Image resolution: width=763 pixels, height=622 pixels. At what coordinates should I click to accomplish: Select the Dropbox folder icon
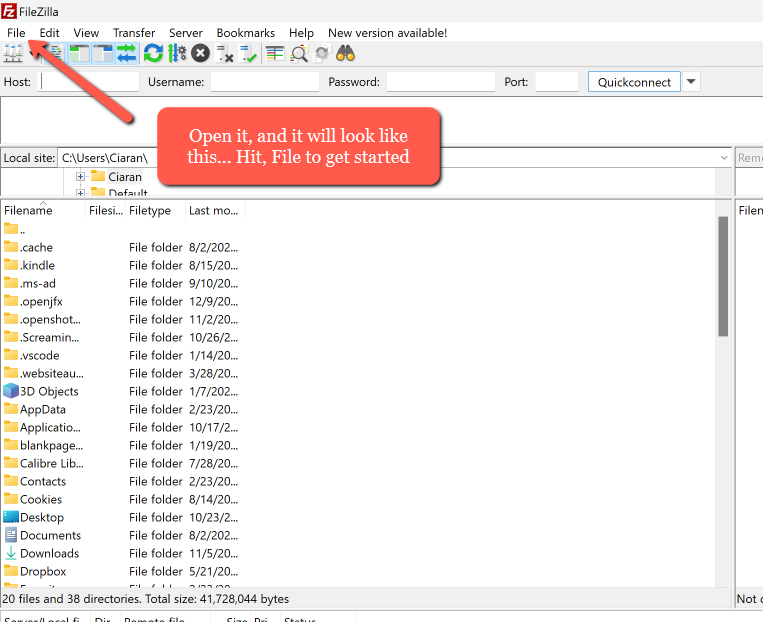(x=11, y=570)
